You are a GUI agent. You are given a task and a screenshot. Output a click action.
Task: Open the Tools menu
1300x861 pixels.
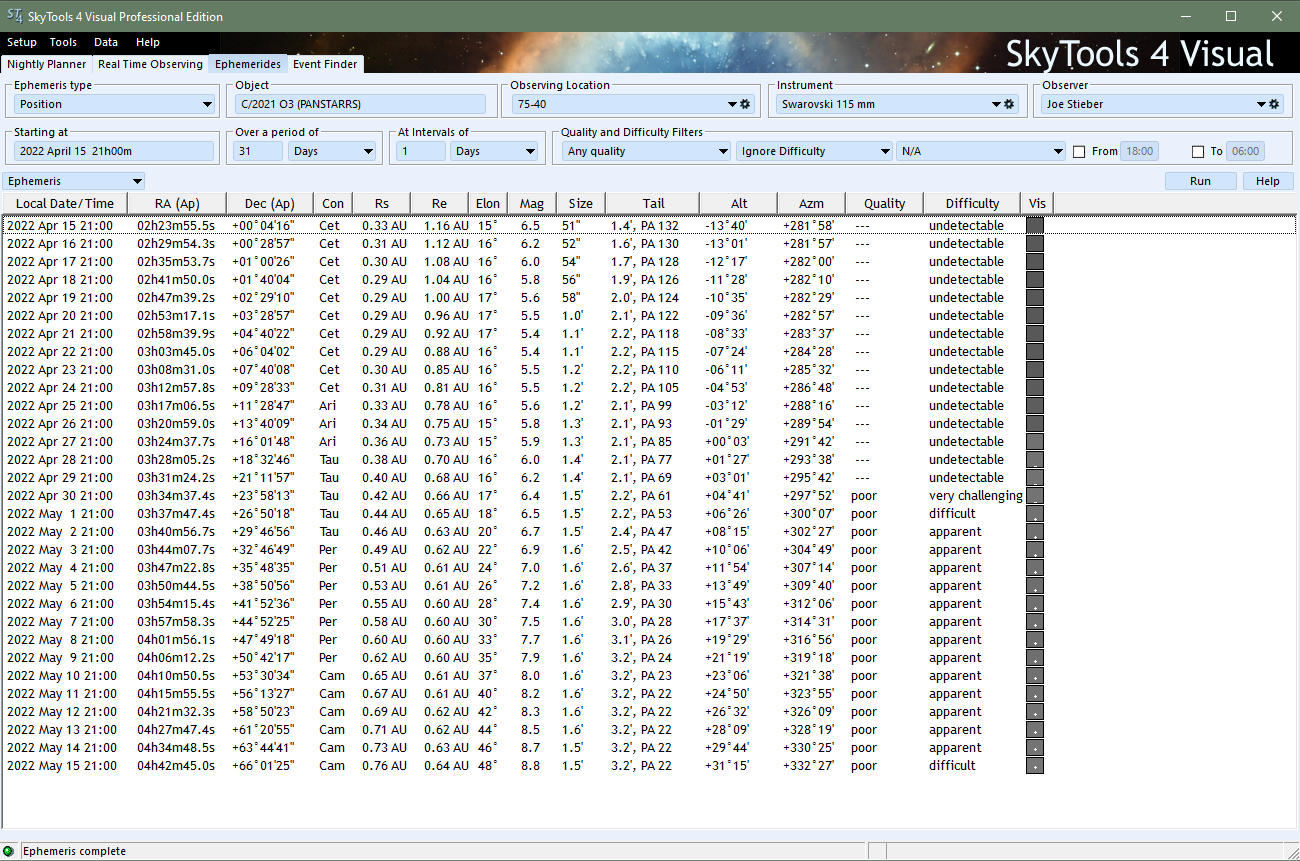(x=63, y=42)
